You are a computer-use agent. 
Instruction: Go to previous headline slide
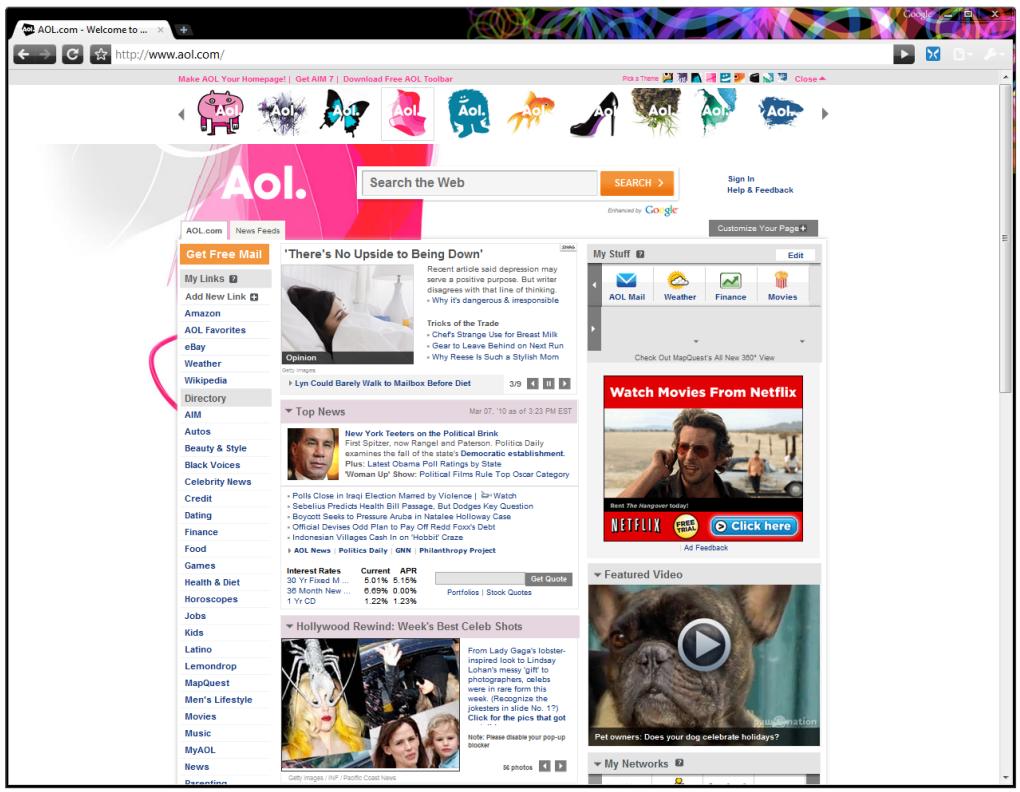[532, 384]
